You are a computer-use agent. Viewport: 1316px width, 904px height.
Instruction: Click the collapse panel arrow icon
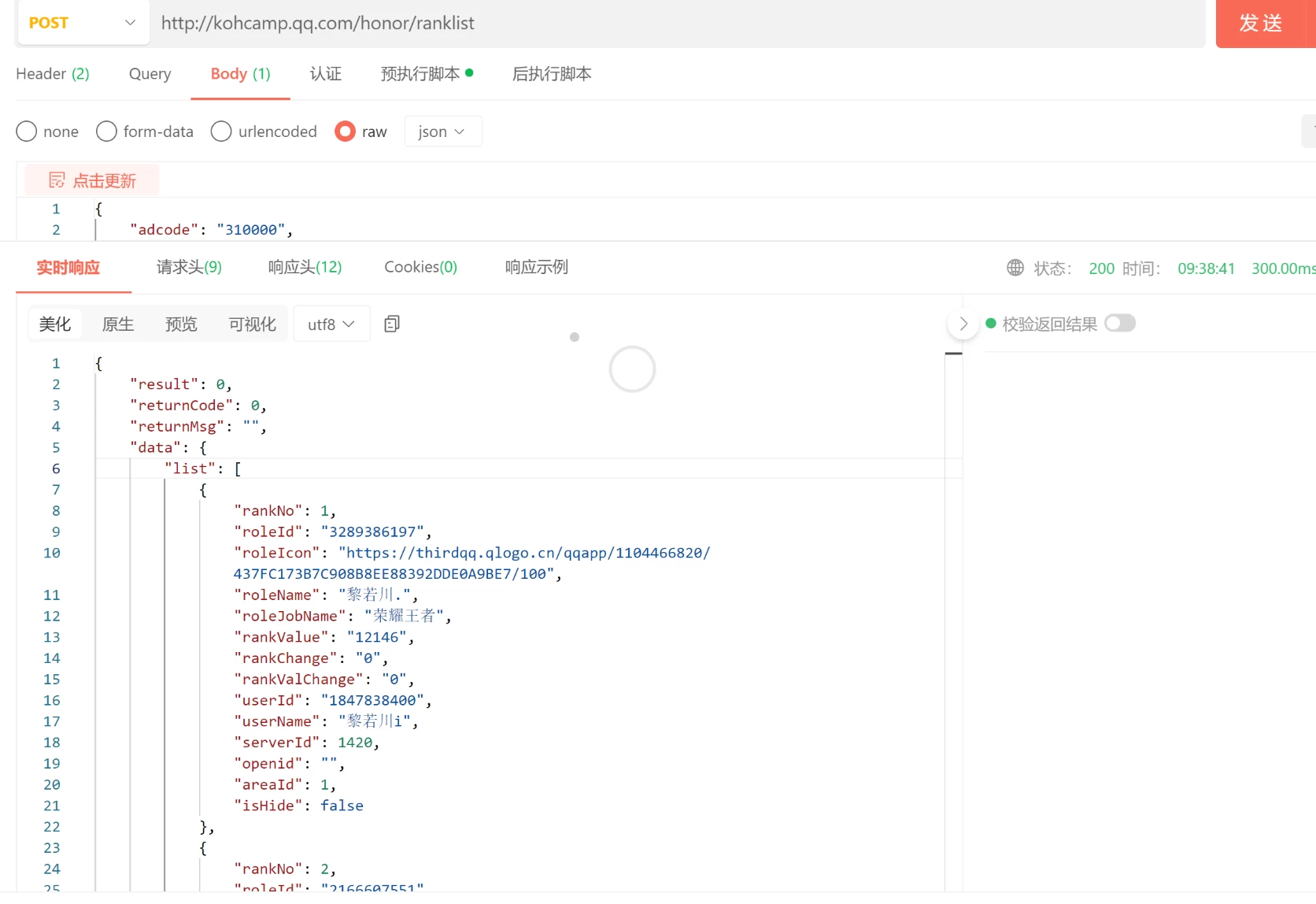point(963,324)
